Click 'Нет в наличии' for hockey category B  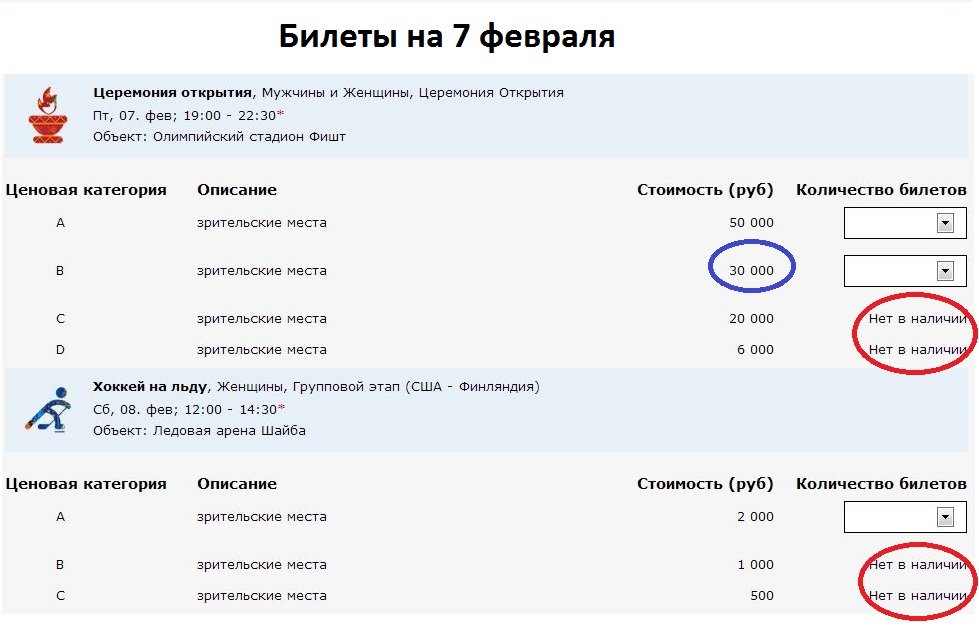pyautogui.click(x=917, y=565)
